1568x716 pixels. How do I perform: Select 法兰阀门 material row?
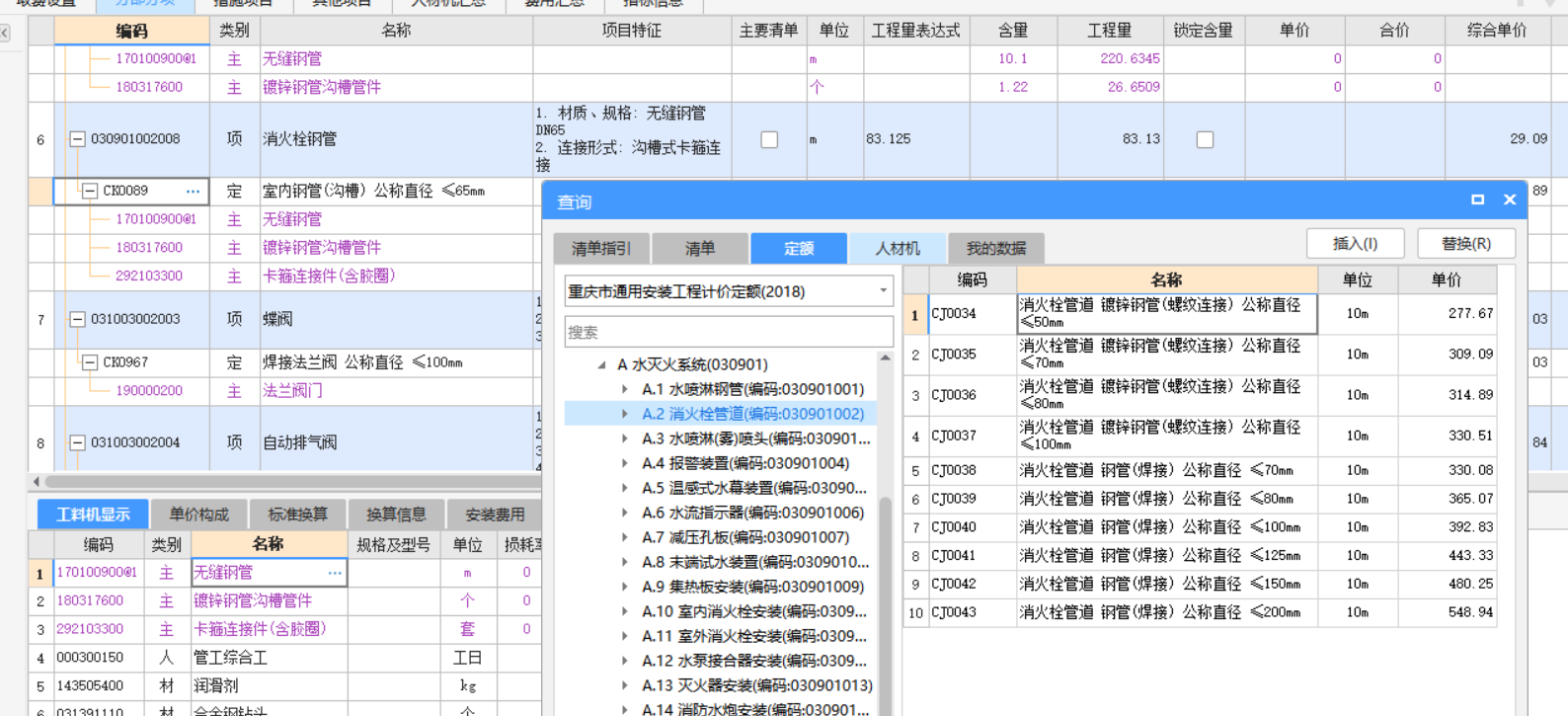[x=291, y=391]
